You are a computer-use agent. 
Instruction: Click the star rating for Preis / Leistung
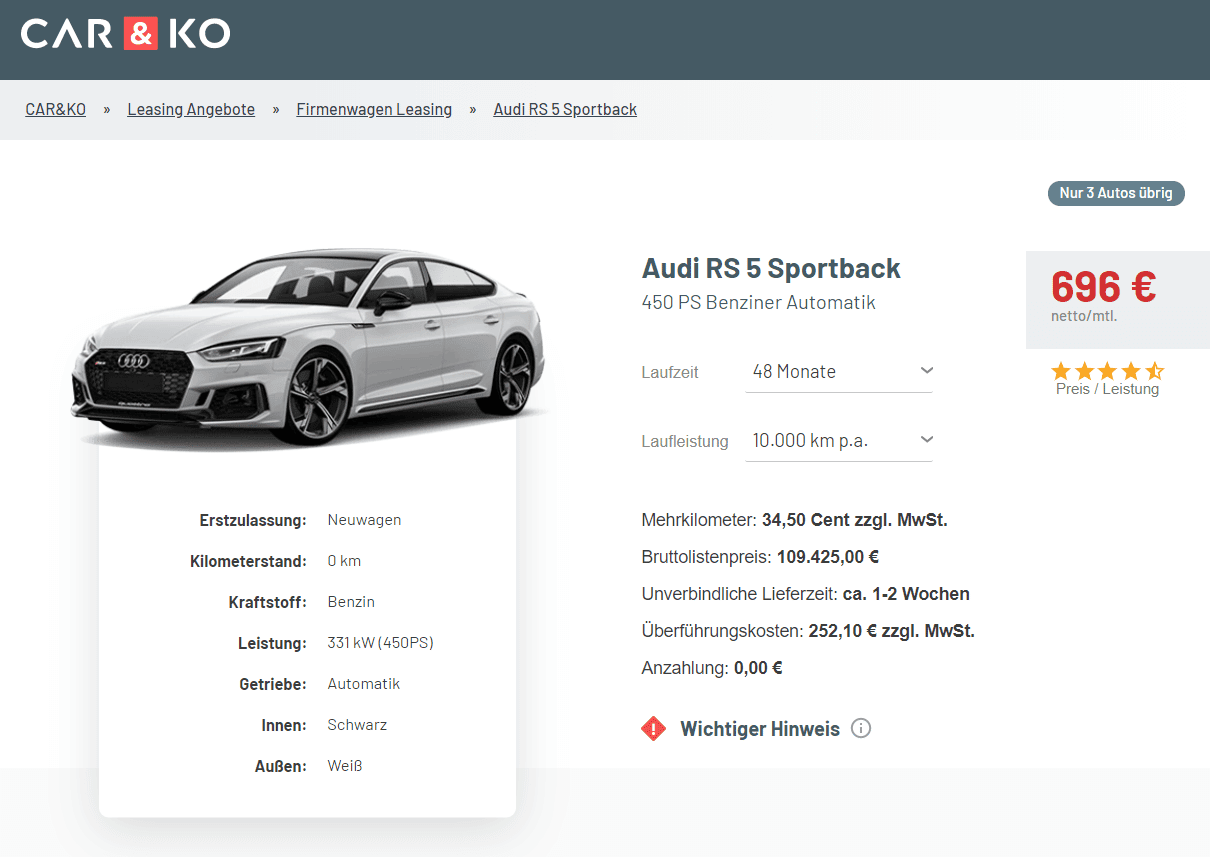pyautogui.click(x=1107, y=370)
